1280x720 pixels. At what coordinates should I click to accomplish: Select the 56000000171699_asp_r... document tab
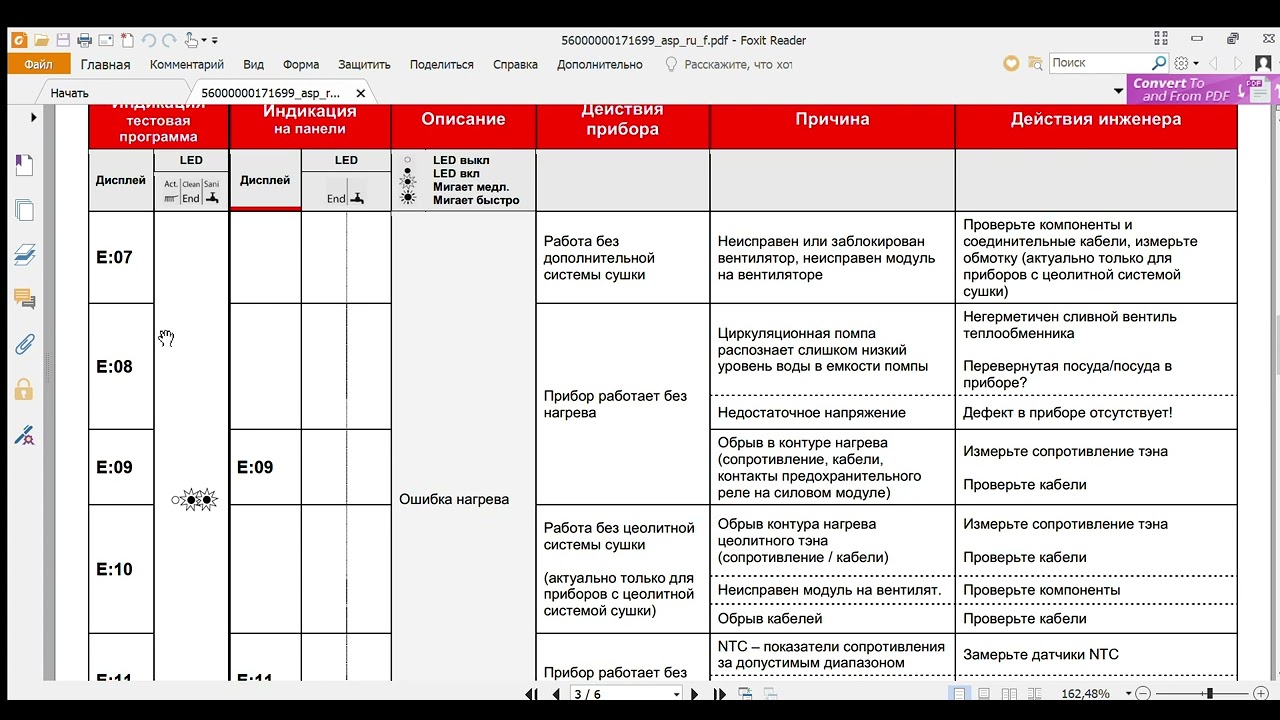pyautogui.click(x=270, y=93)
